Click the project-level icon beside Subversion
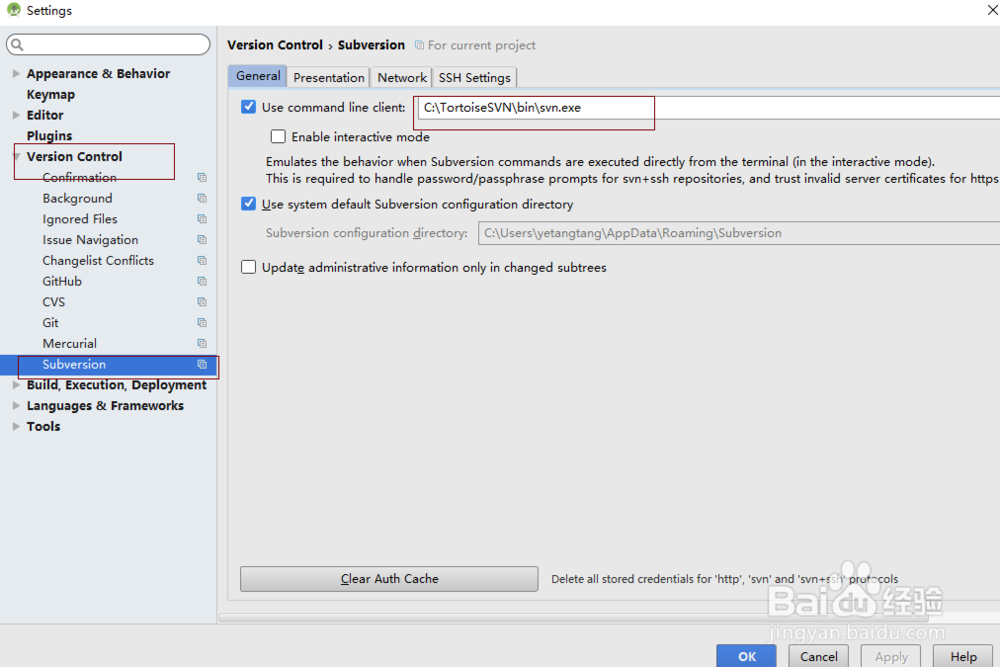 [202, 364]
